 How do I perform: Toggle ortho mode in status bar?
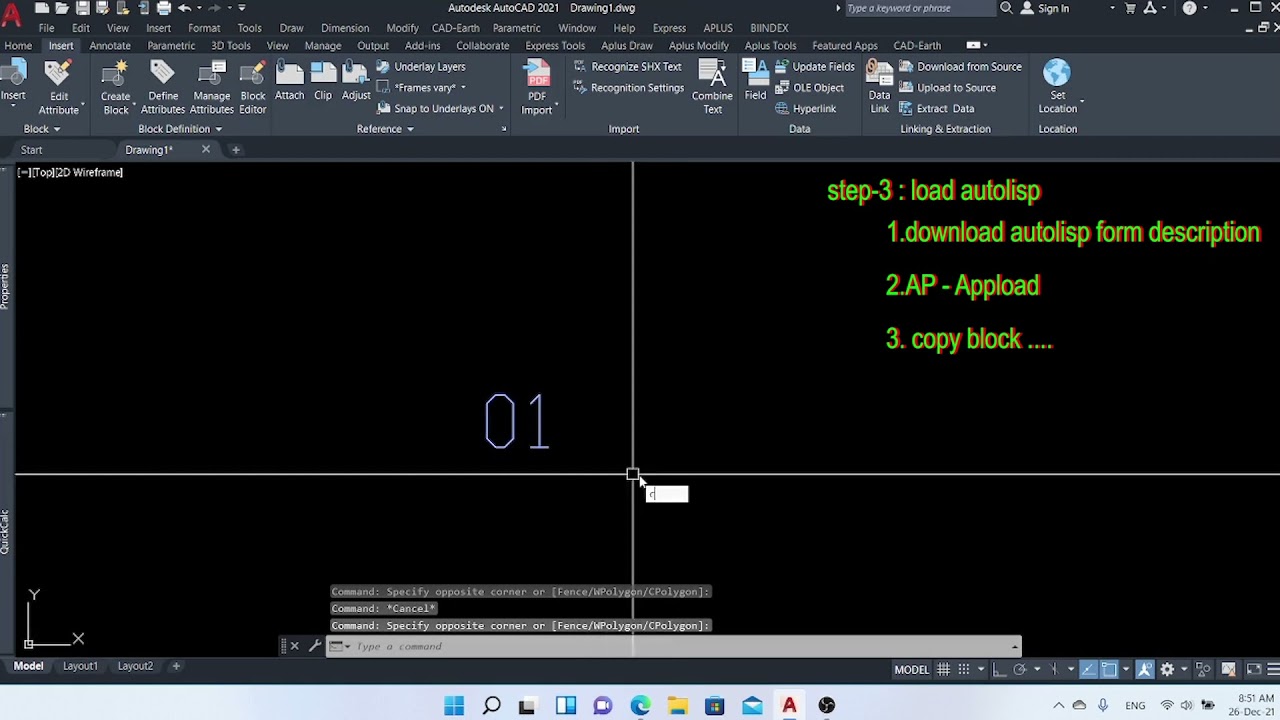(999, 669)
